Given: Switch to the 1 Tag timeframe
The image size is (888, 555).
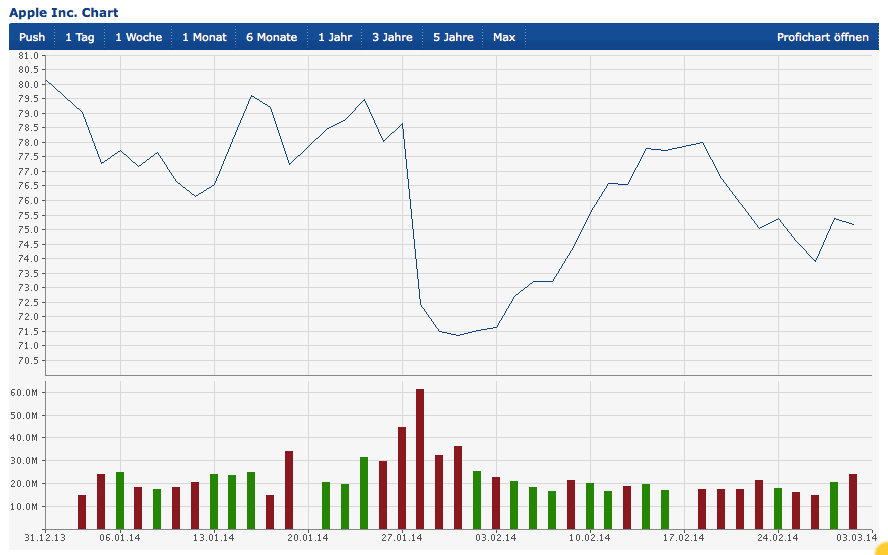Looking at the screenshot, I should [80, 37].
